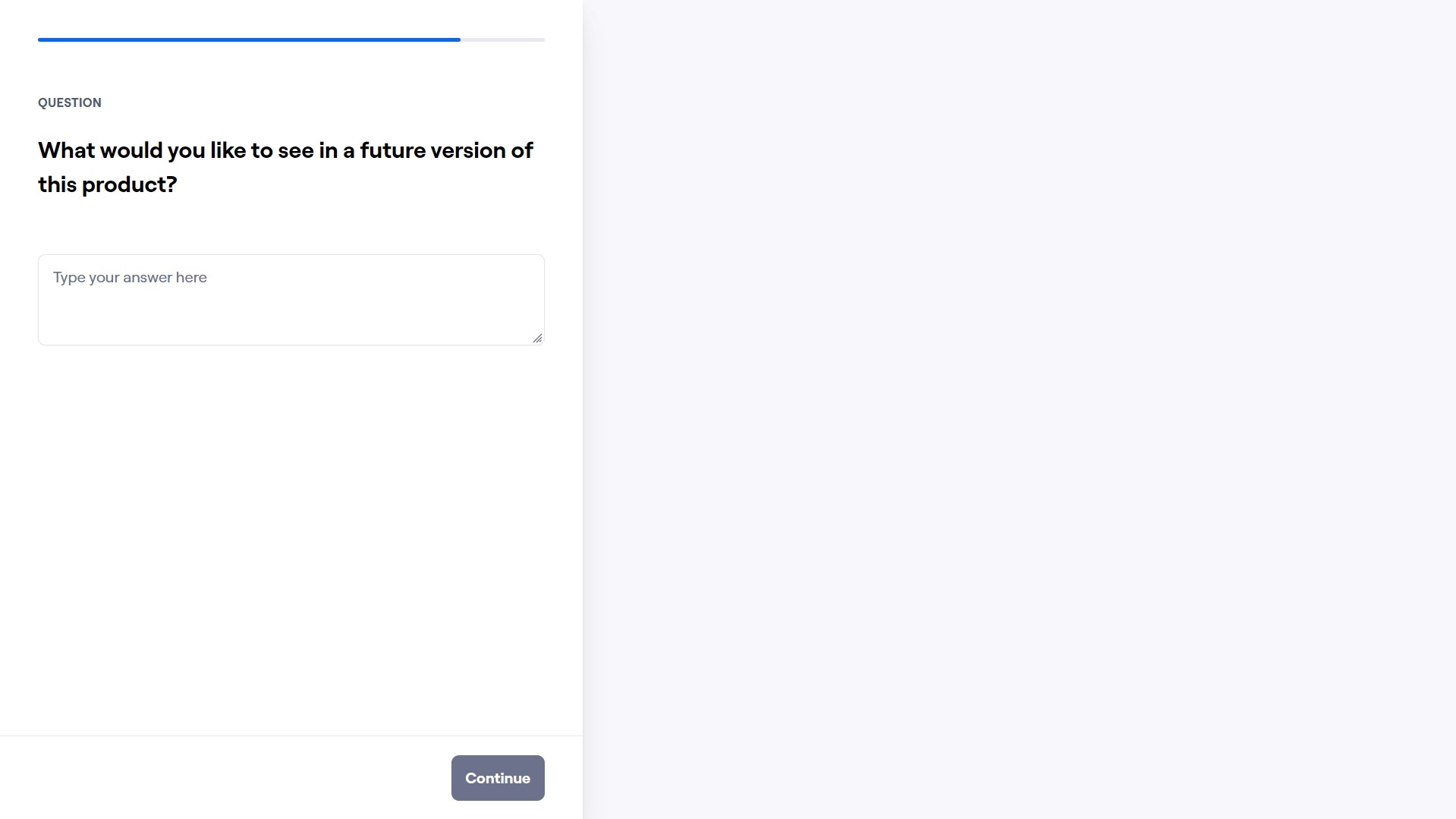The image size is (1456, 819).
Task: Click the white footer area left of Continue
Action: (225, 777)
